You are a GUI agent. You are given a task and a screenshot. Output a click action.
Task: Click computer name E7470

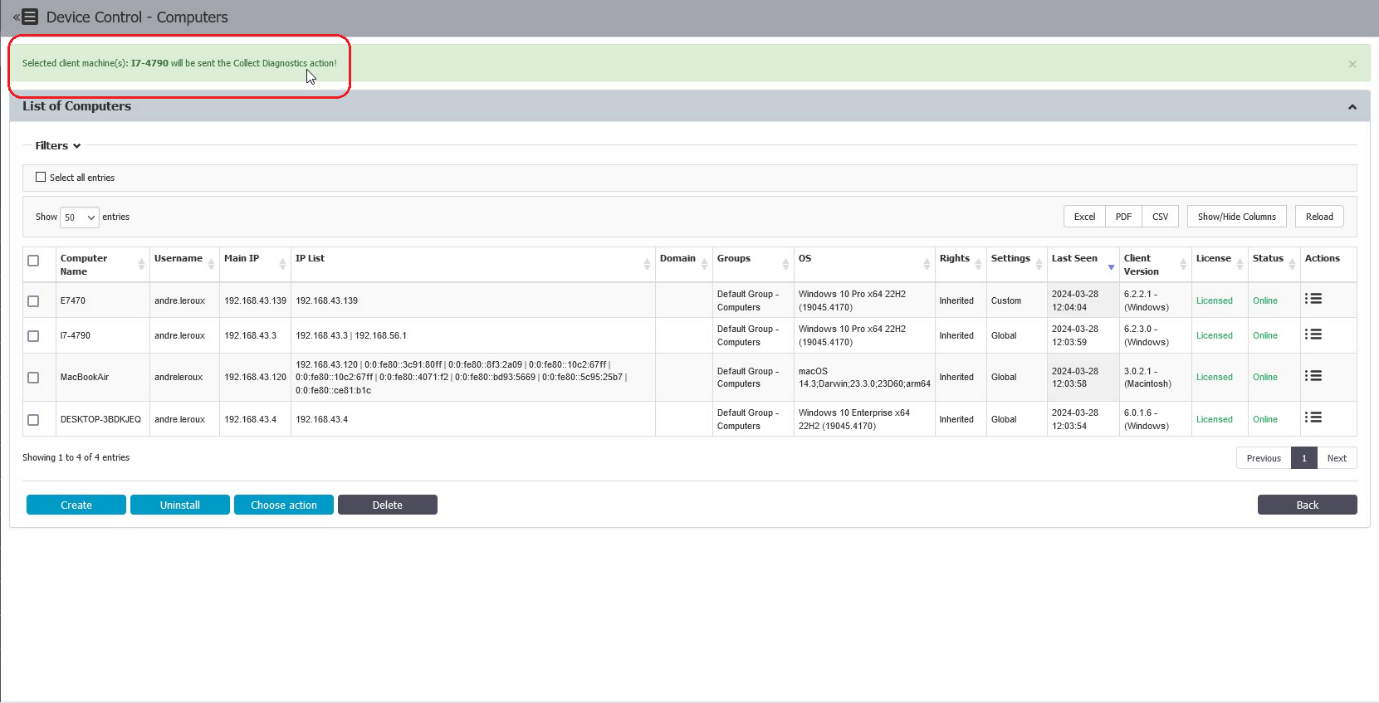coord(73,301)
